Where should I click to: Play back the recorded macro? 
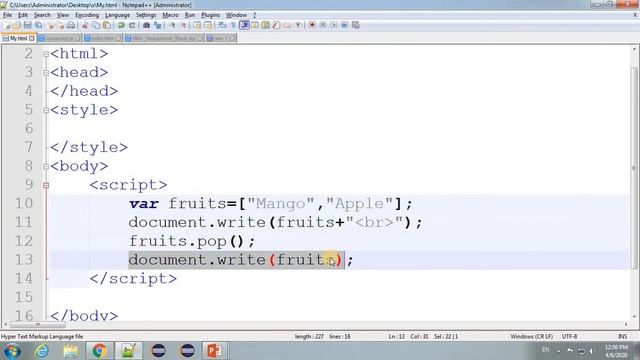coord(334,25)
